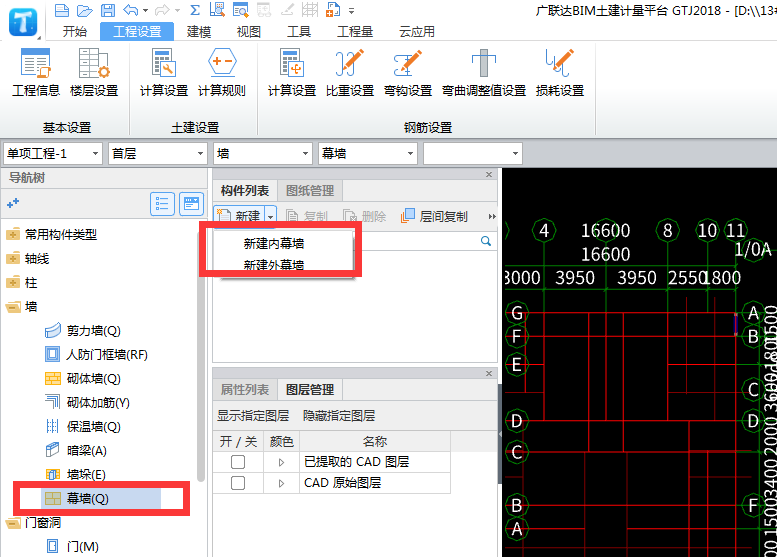Select 剪力墙(Q) in navigation tree

click(x=83, y=331)
